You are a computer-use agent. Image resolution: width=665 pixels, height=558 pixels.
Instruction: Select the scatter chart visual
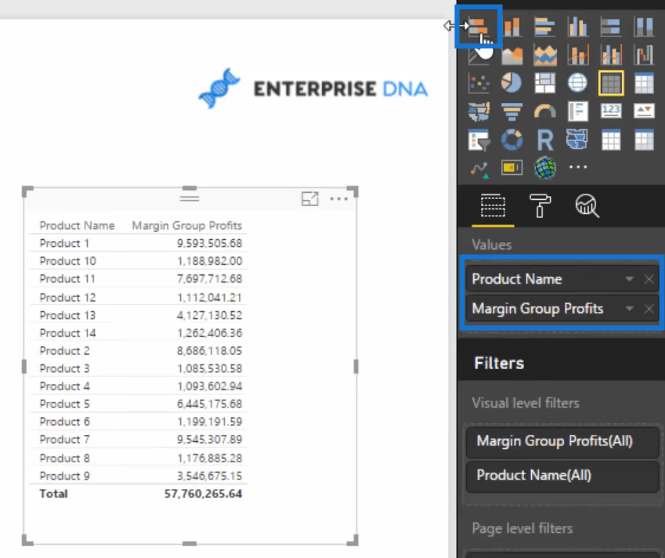[479, 83]
